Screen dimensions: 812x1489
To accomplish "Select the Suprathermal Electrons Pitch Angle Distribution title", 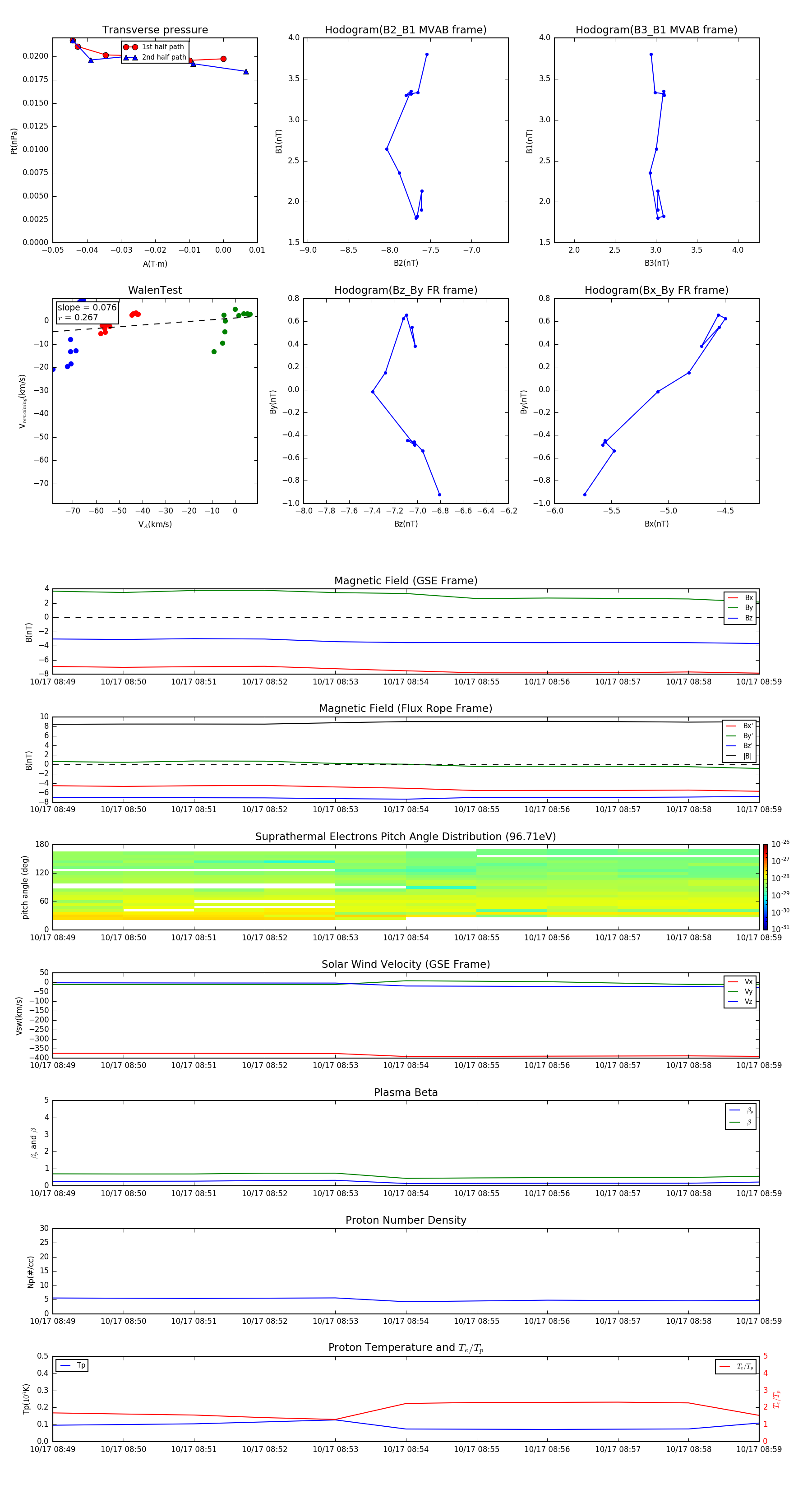I will (x=406, y=837).
